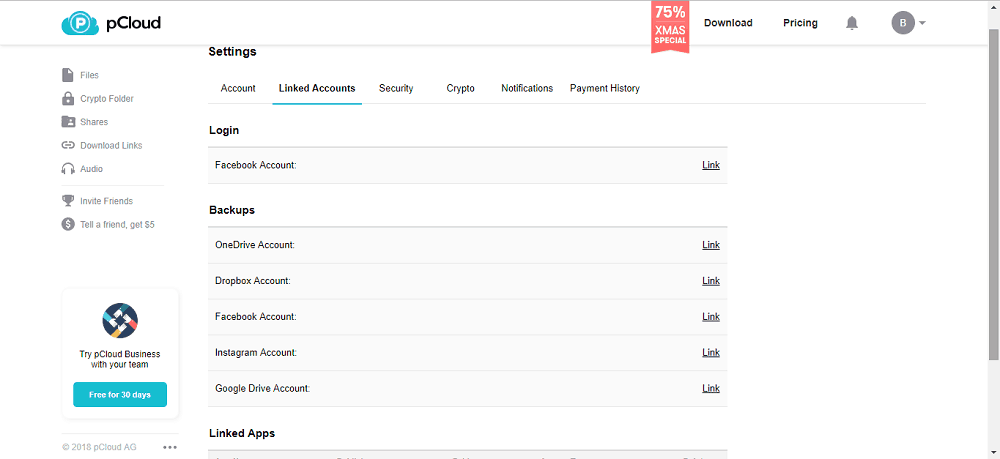Open Shares in the sidebar
The image size is (1000, 459).
tap(94, 122)
